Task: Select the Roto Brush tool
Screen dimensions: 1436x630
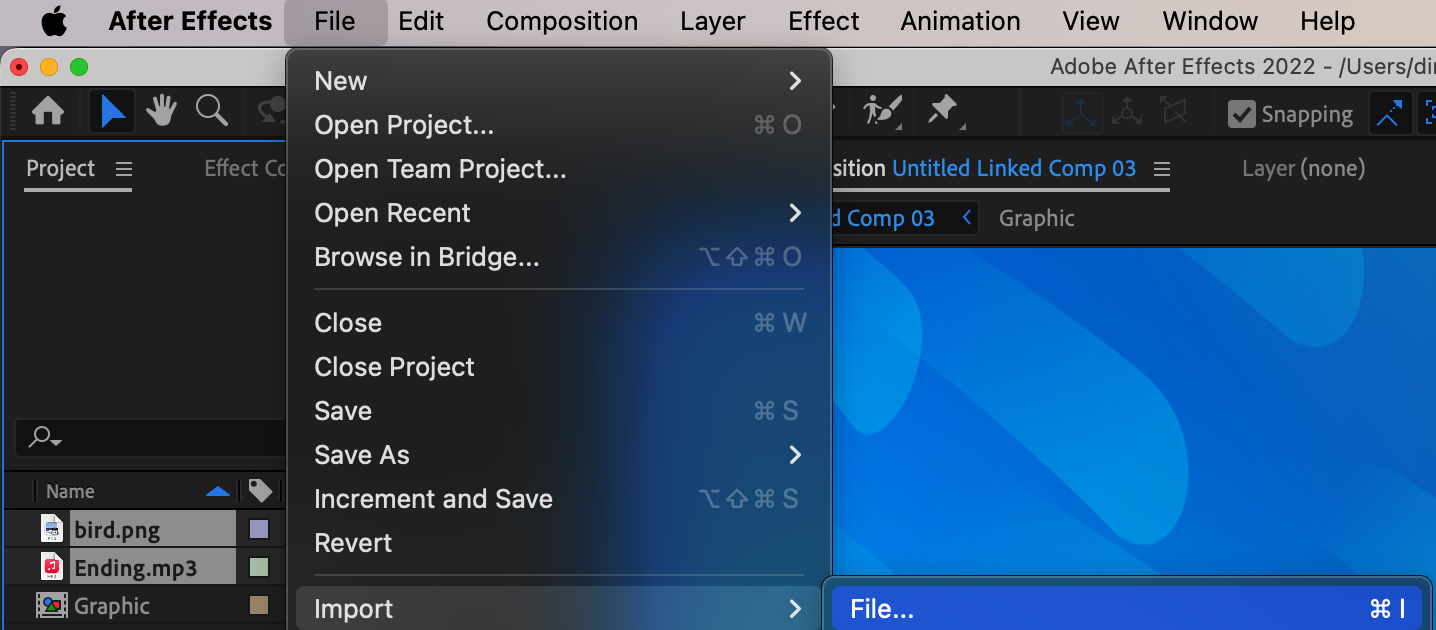Action: 883,111
